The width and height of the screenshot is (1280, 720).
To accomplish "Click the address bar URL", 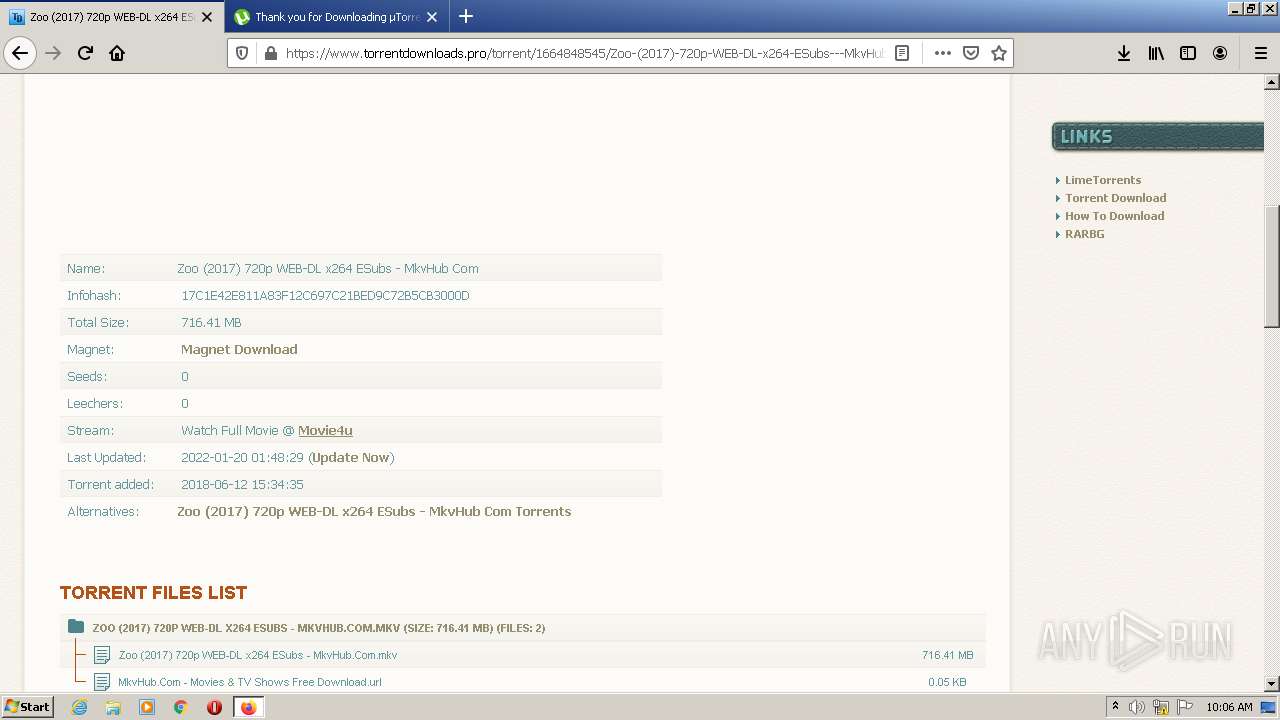I will pyautogui.click(x=584, y=53).
